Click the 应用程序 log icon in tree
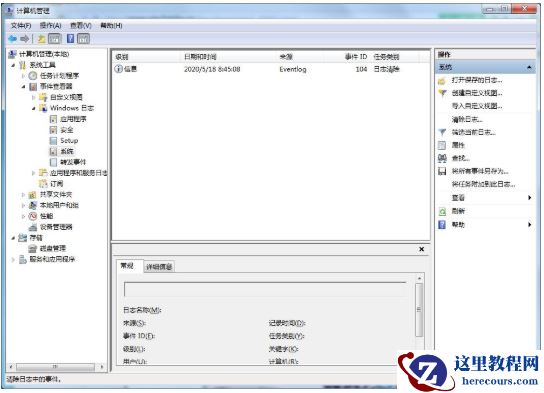Screen dimensions: 544x393 pos(53,119)
